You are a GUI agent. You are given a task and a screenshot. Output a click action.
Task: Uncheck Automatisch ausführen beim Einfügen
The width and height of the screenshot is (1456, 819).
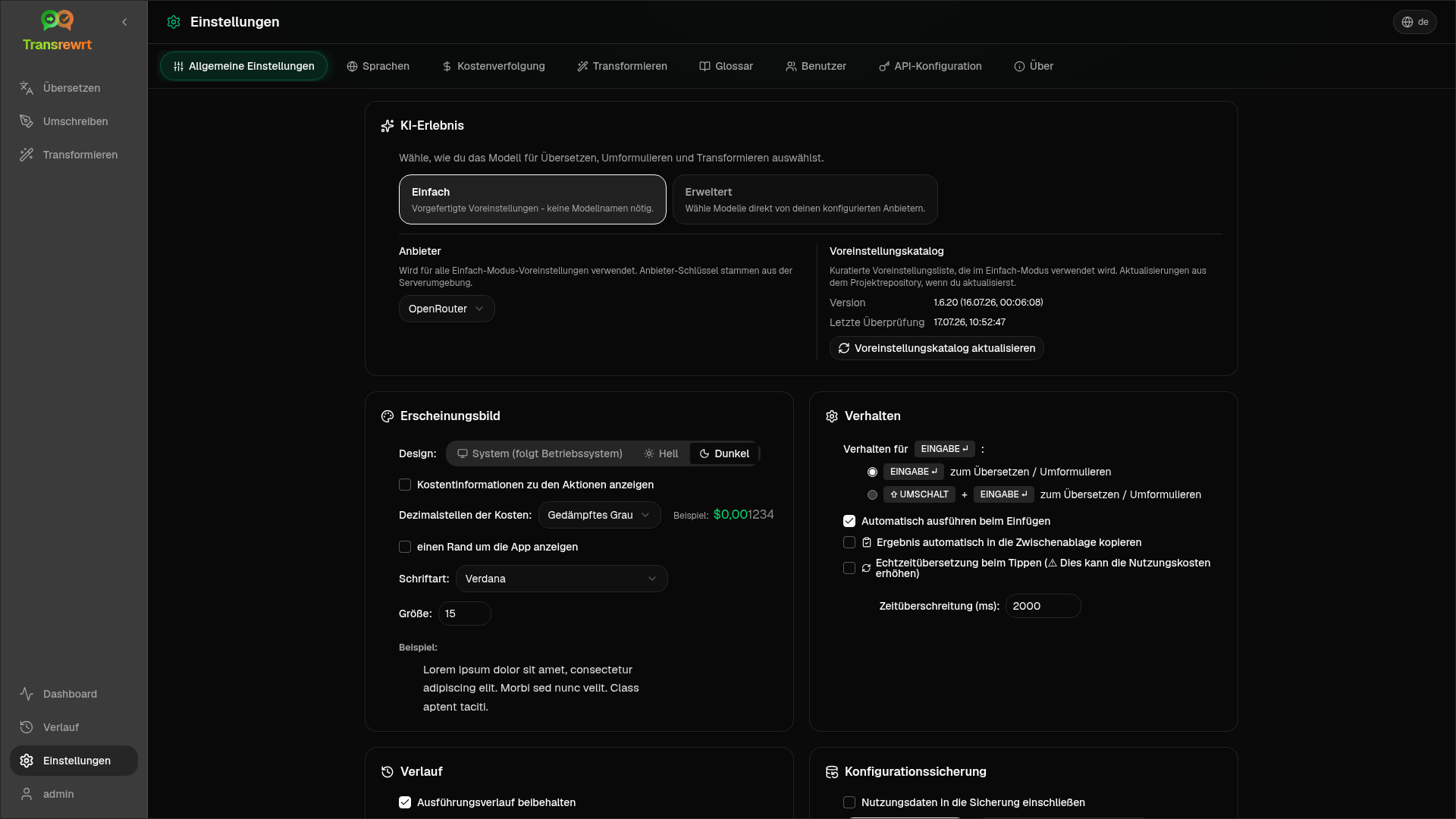click(849, 521)
